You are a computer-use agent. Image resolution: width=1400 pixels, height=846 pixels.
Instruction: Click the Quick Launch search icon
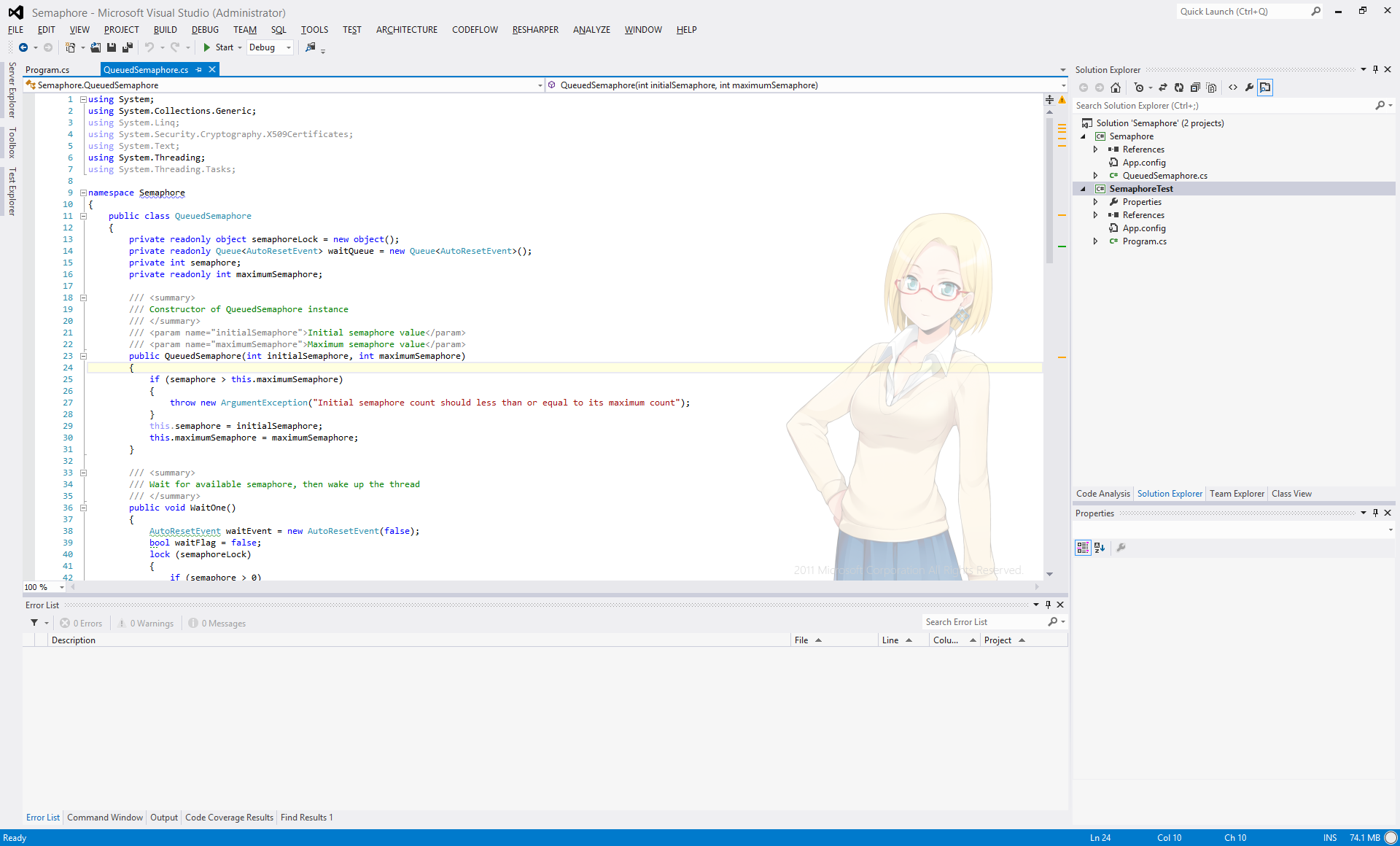(1316, 12)
